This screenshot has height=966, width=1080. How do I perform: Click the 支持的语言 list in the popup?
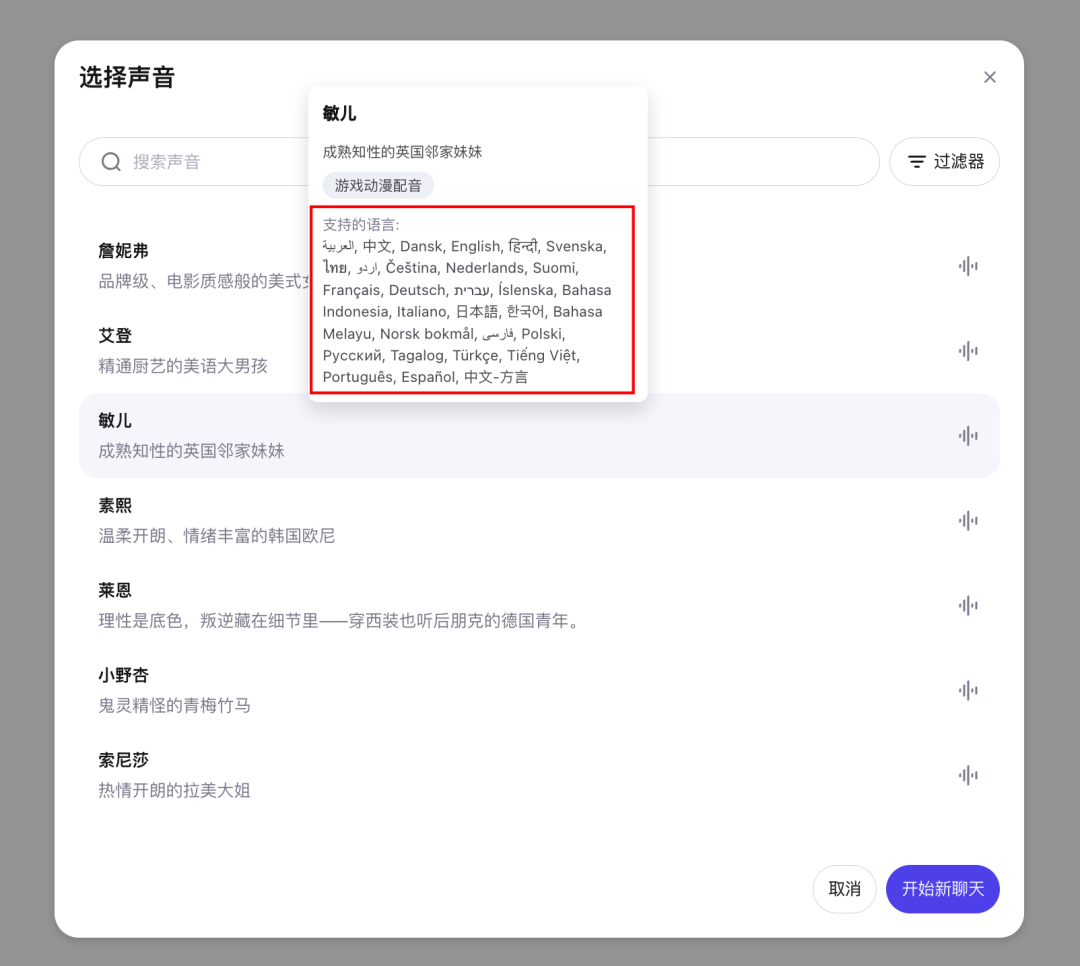(477, 300)
